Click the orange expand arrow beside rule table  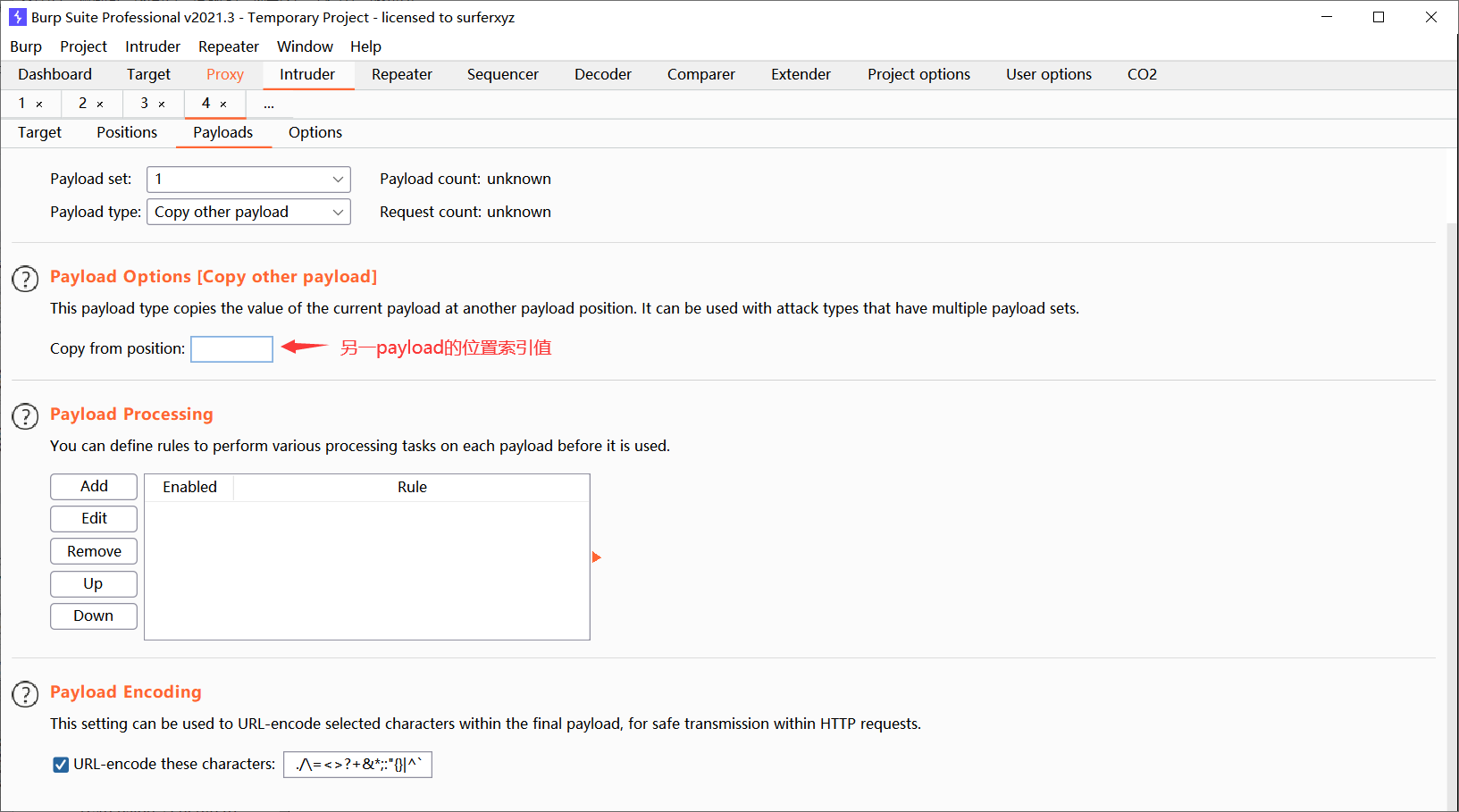(x=597, y=557)
